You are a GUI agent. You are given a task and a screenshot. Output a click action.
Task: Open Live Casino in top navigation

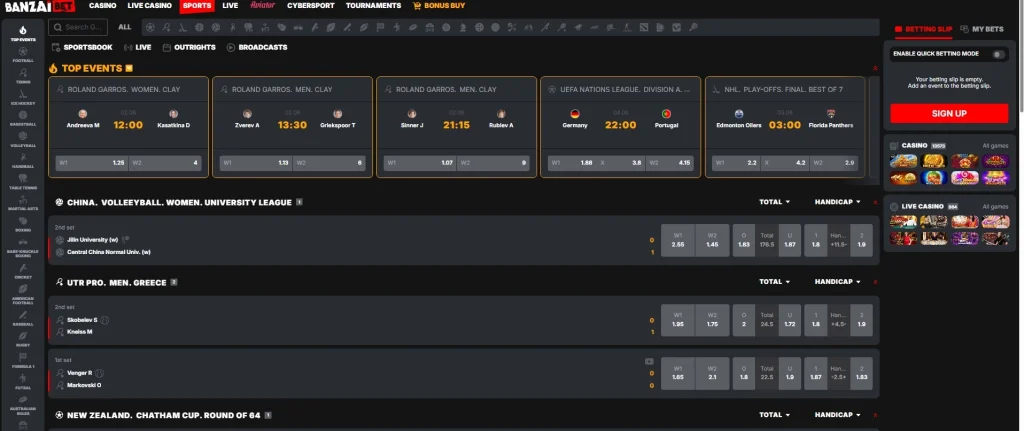pyautogui.click(x=150, y=6)
